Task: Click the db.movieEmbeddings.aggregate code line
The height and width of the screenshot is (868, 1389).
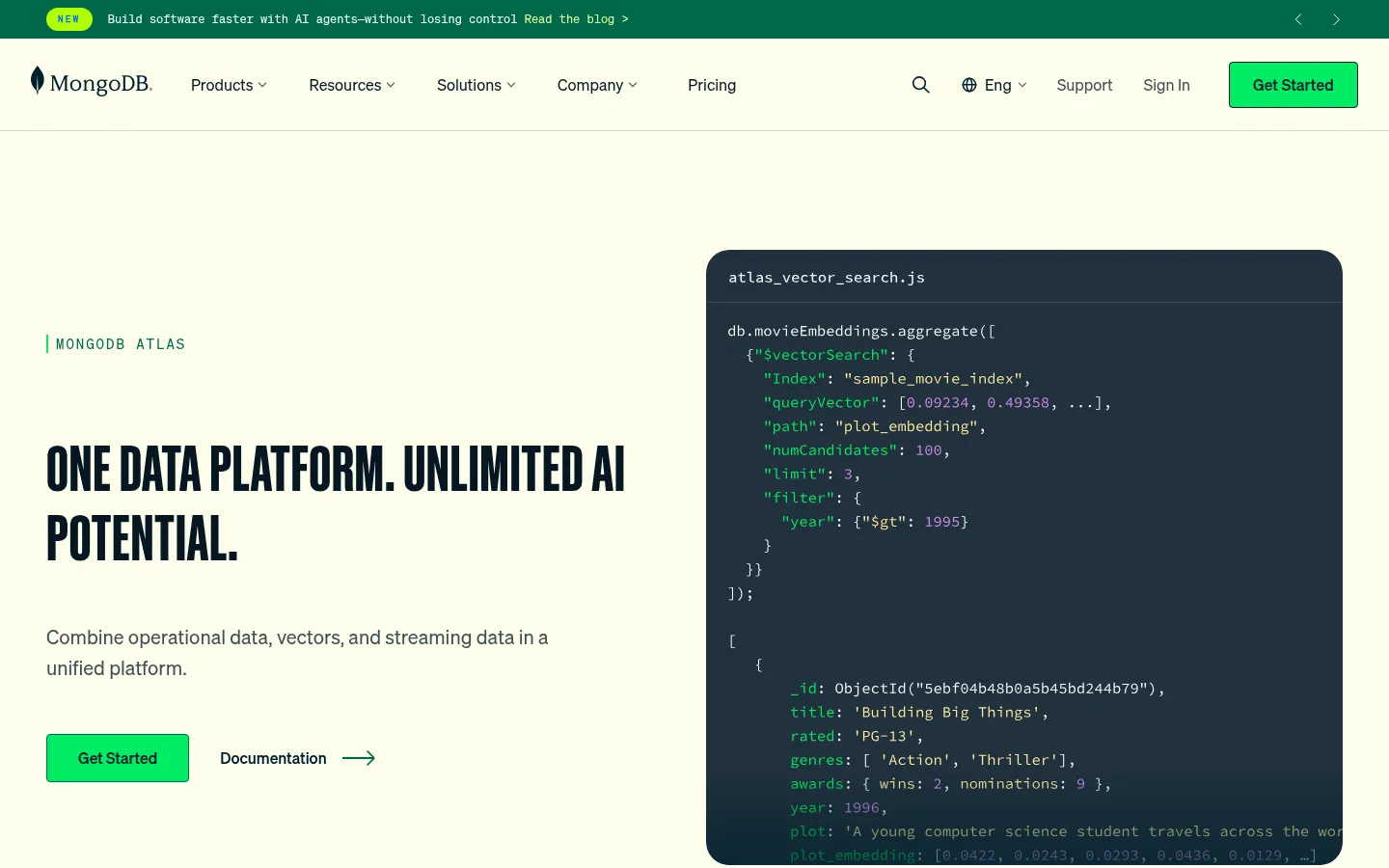Action: tap(861, 331)
